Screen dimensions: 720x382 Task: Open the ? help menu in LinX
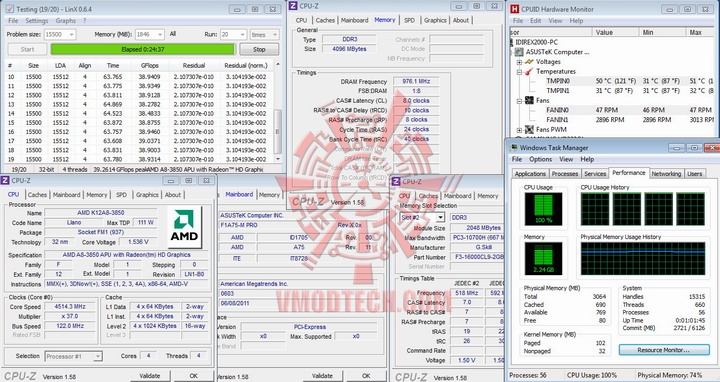coord(84,21)
